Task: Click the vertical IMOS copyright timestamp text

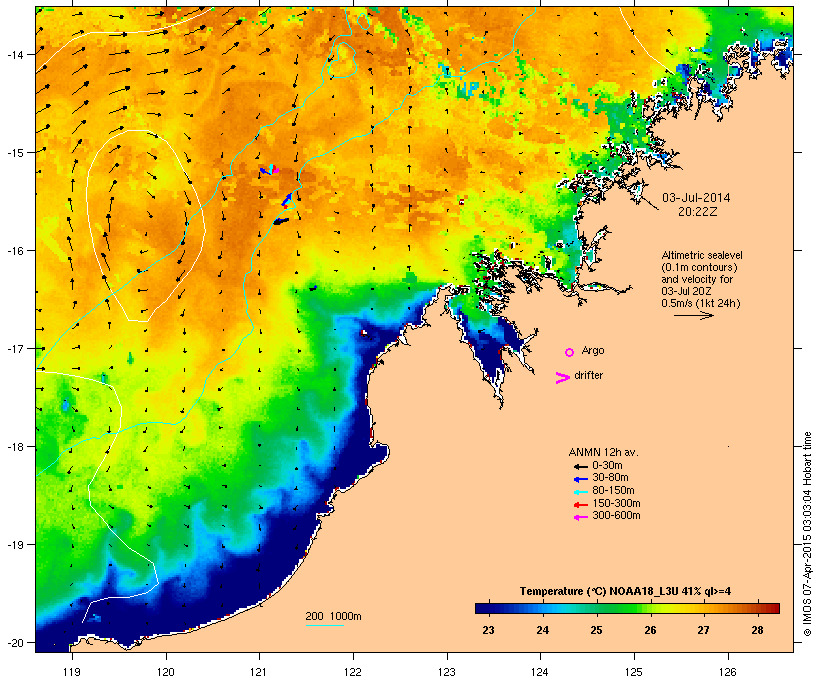Action: point(807,534)
